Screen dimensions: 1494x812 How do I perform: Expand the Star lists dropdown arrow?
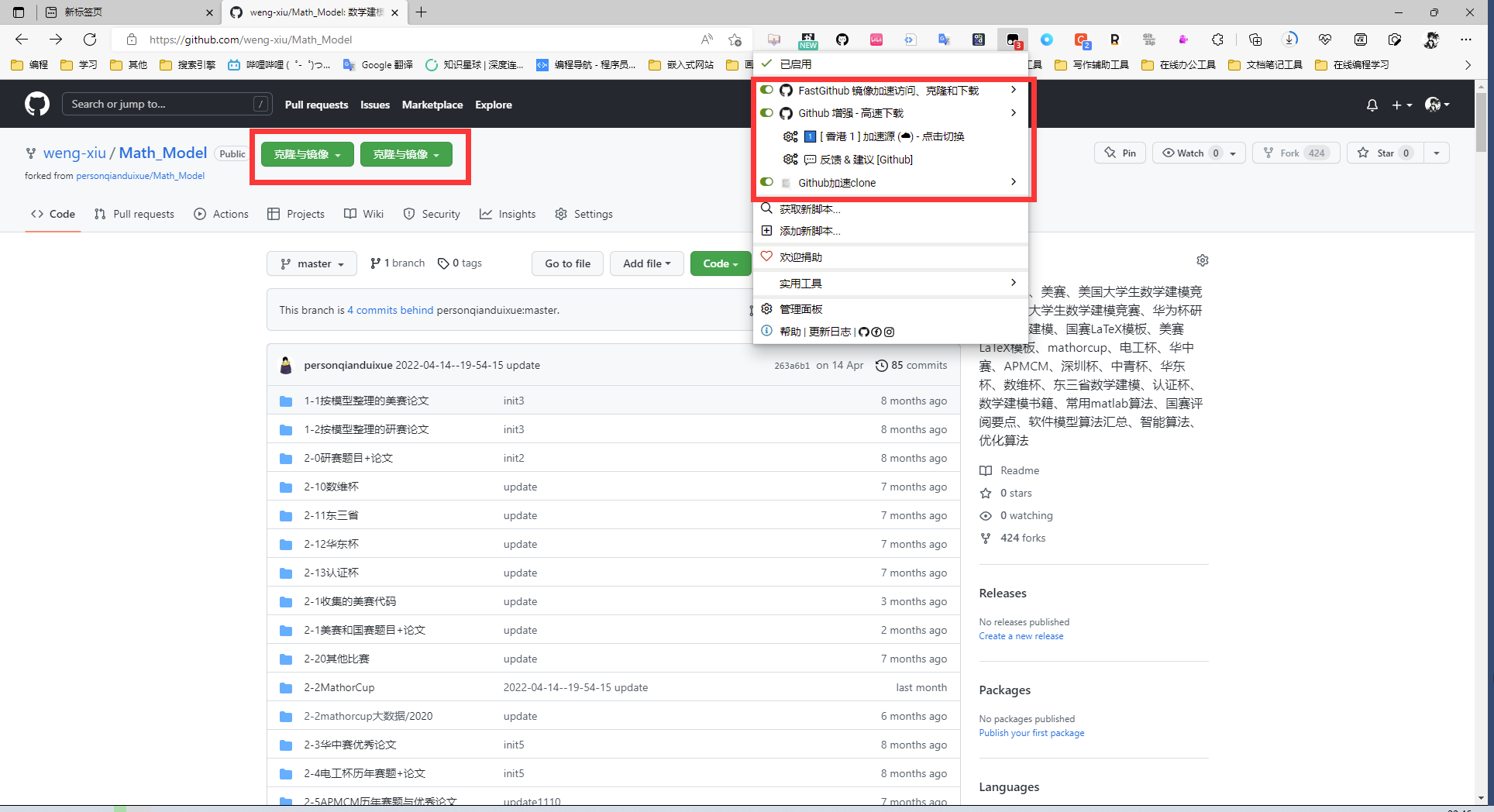[x=1436, y=153]
